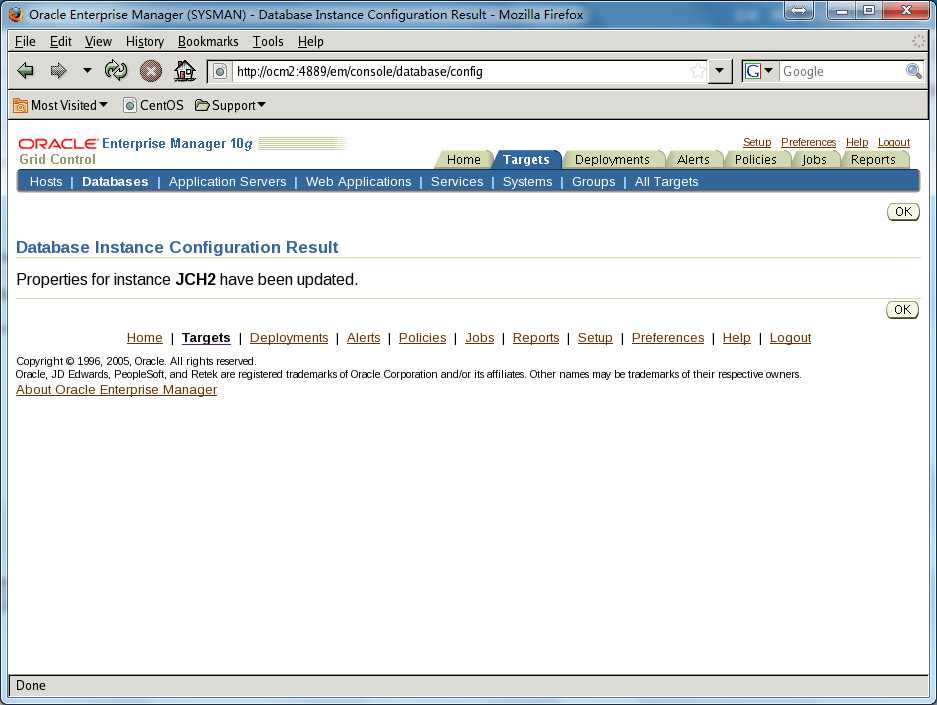937x705 pixels.
Task: Click the footer Alerts link
Action: click(x=363, y=338)
